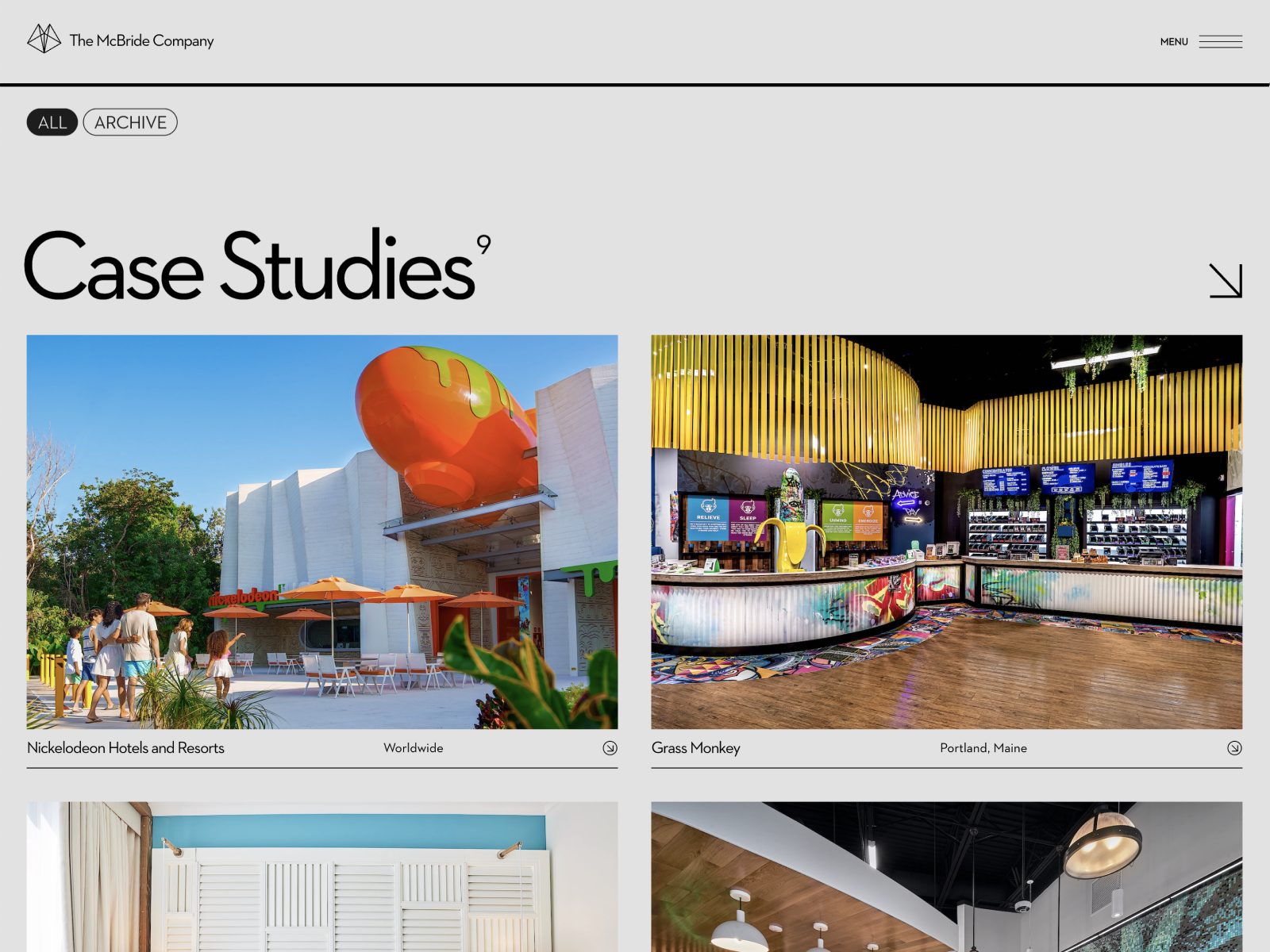
Task: Open the MENU in the top right
Action: pyautogui.click(x=1173, y=41)
